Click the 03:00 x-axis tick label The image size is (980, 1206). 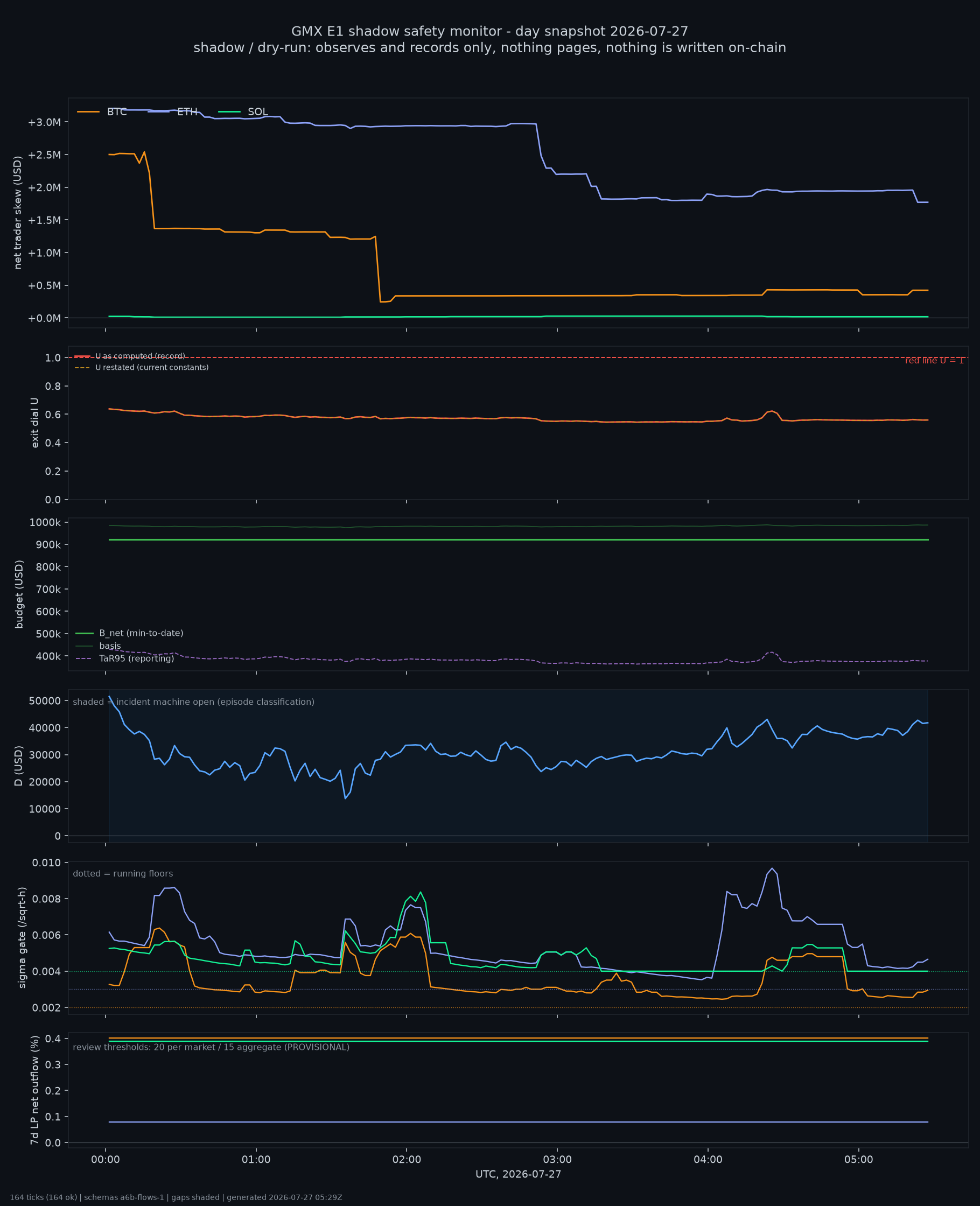(558, 1160)
